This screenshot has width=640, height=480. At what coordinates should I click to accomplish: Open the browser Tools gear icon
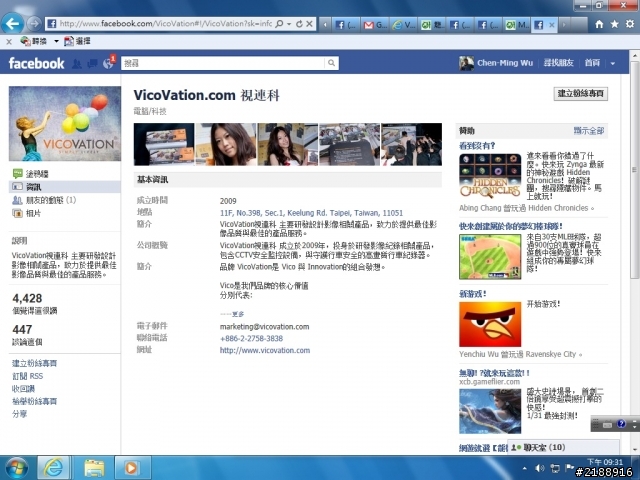630,24
